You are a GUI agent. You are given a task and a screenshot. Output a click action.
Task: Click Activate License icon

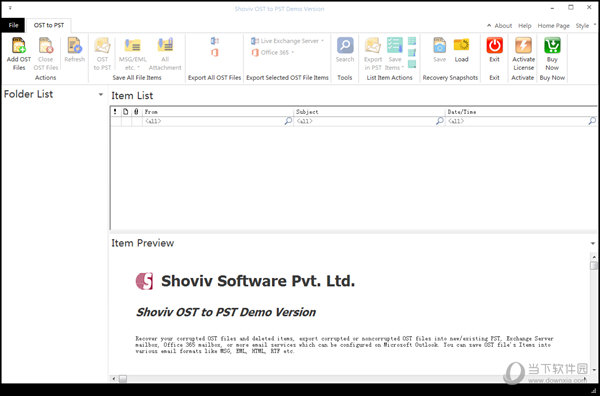[523, 45]
